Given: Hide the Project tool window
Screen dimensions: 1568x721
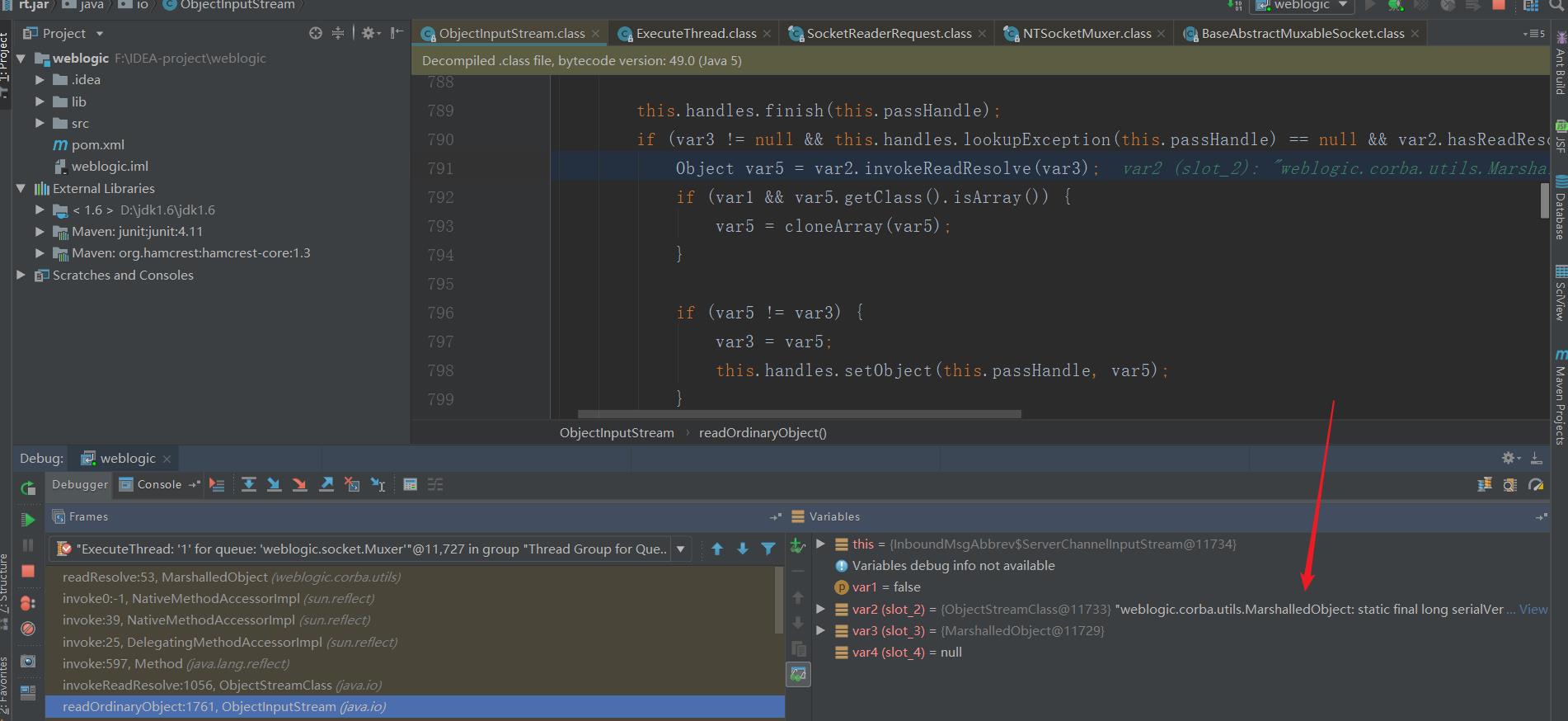Looking at the screenshot, I should [x=397, y=33].
